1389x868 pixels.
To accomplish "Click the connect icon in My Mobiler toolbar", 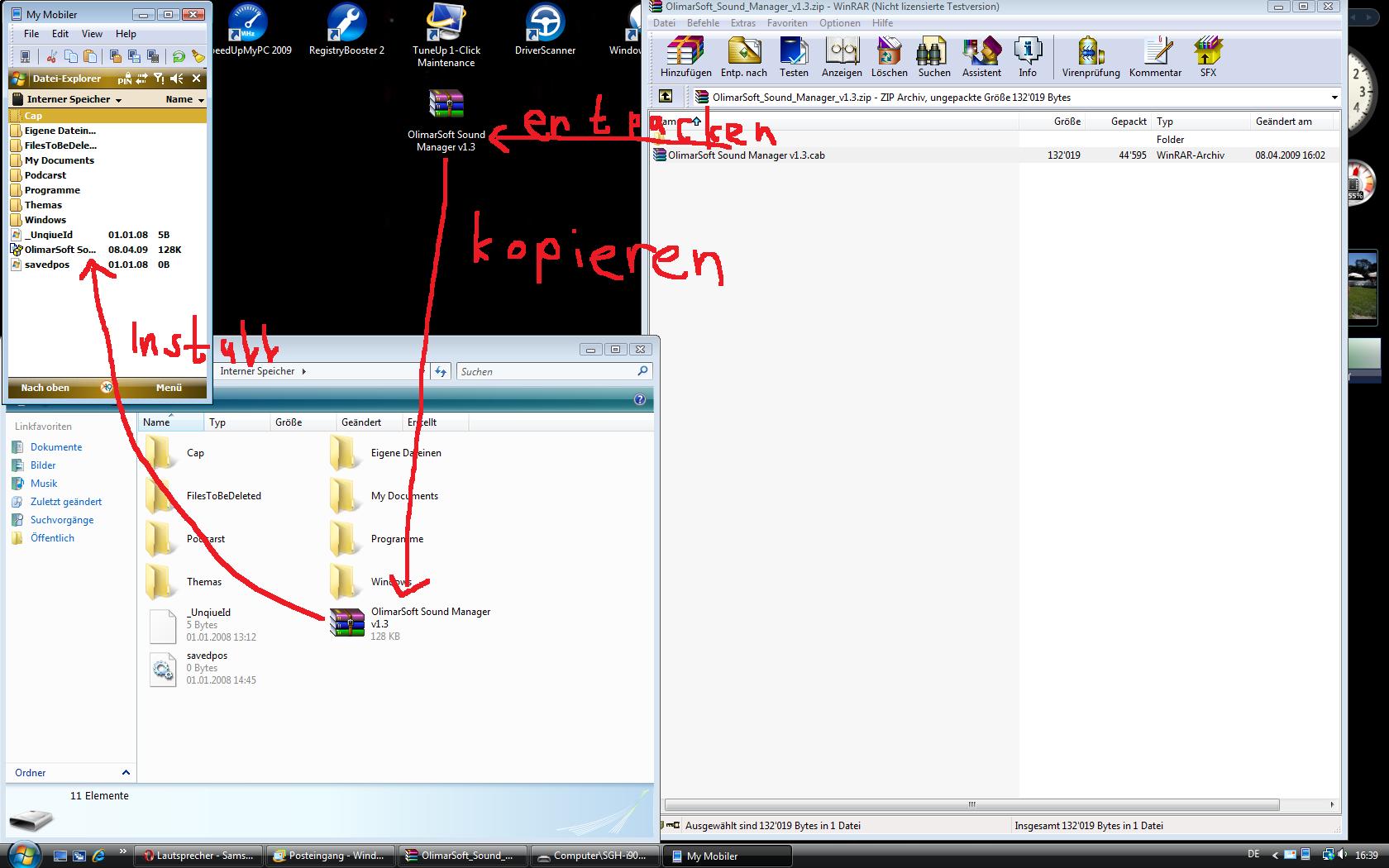I will click(26, 56).
